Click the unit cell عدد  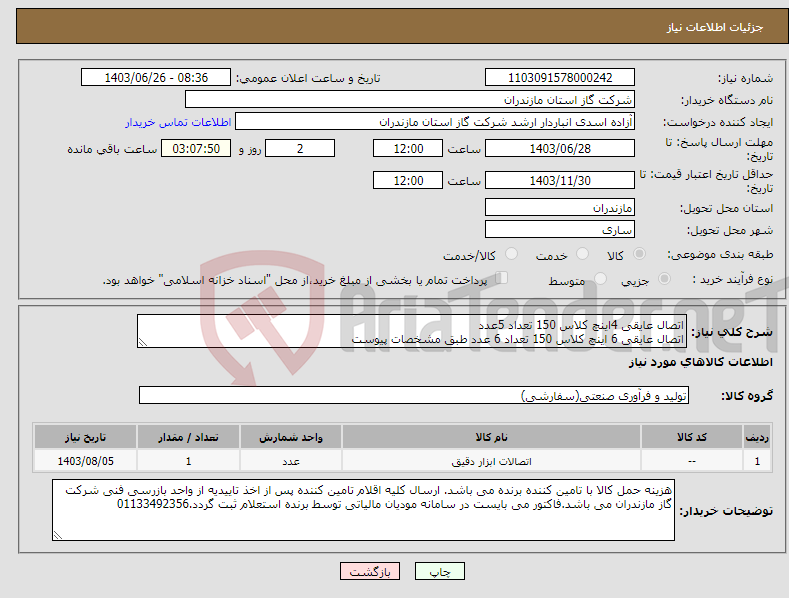tap(291, 461)
